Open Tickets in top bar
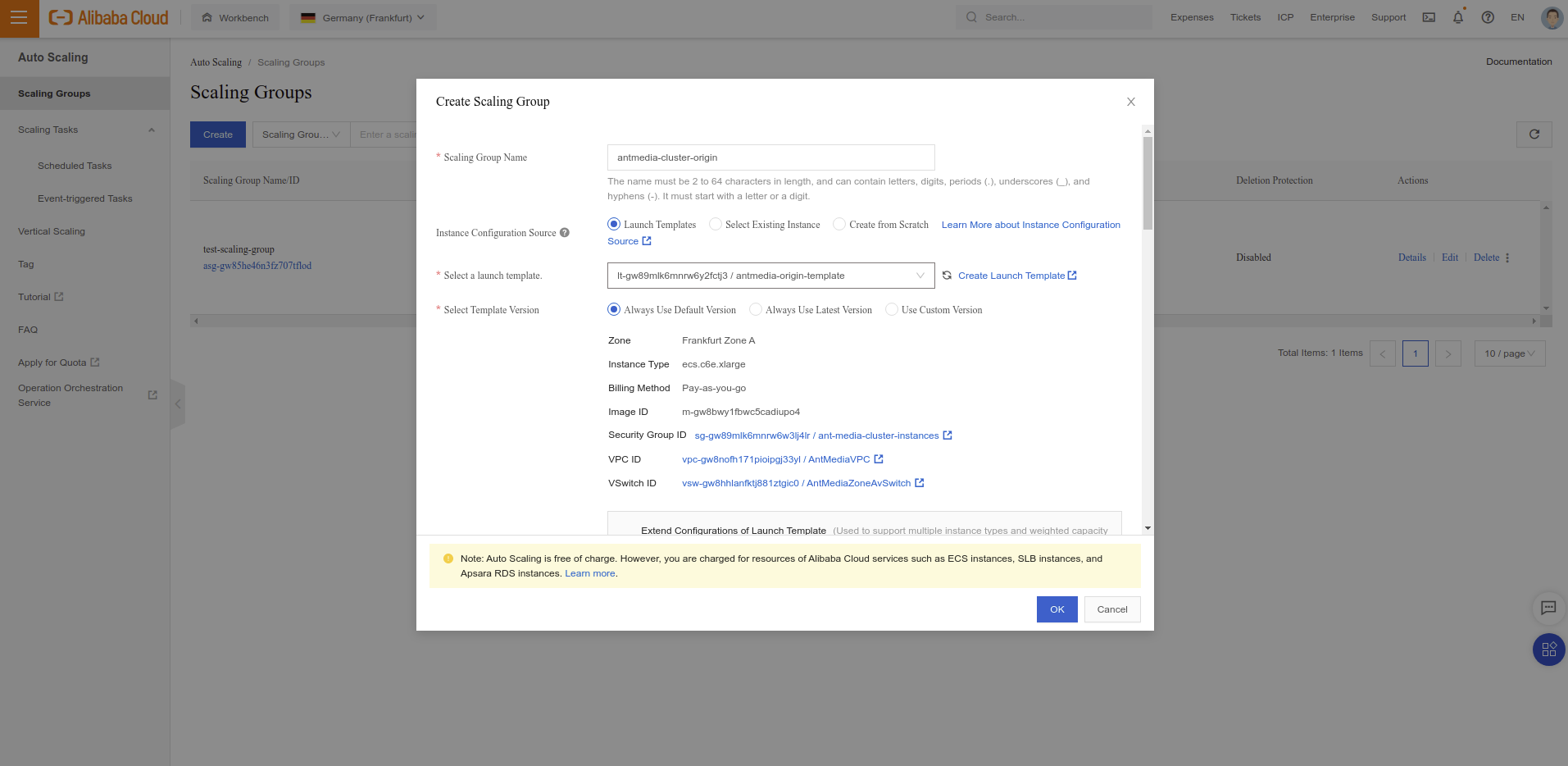The image size is (1568, 766). [x=1245, y=17]
